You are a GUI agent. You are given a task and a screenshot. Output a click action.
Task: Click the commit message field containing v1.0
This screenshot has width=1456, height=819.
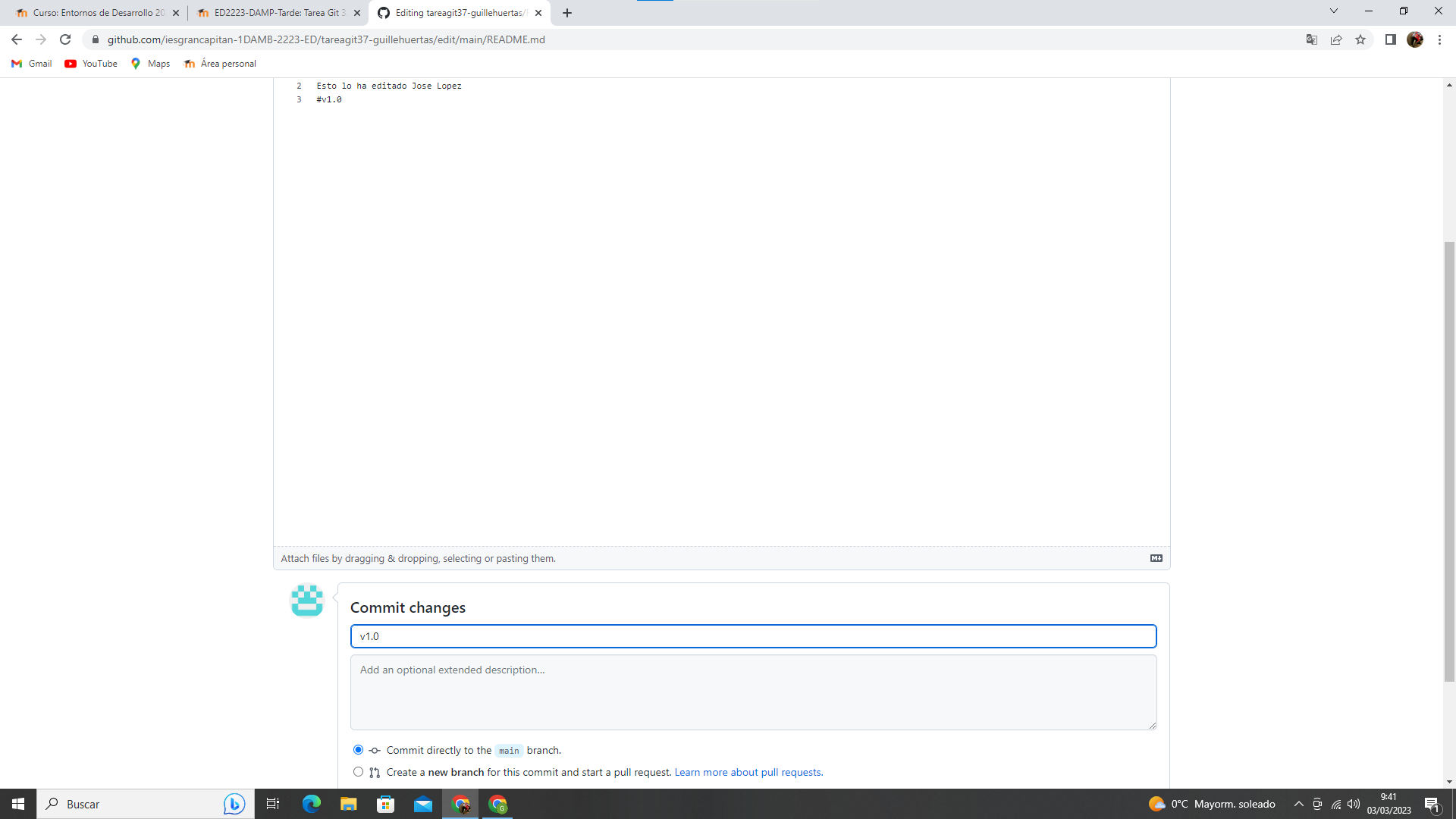tap(753, 636)
